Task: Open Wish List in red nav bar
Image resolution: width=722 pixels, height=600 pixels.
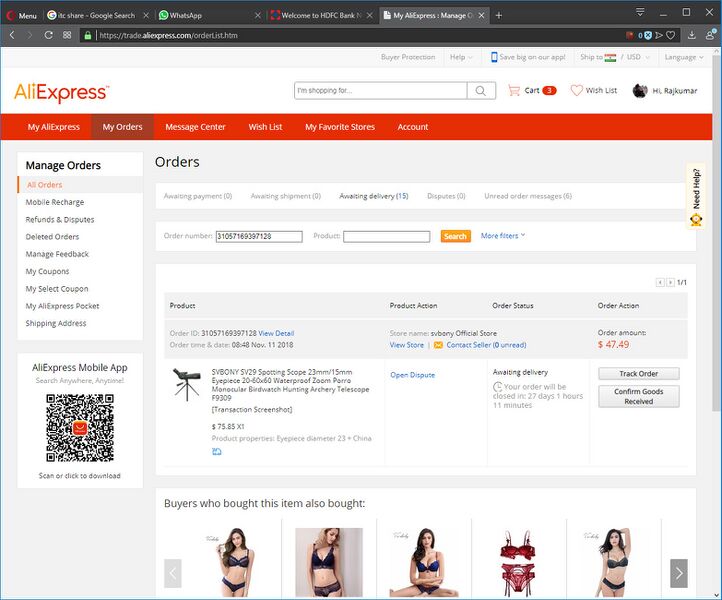Action: (265, 127)
